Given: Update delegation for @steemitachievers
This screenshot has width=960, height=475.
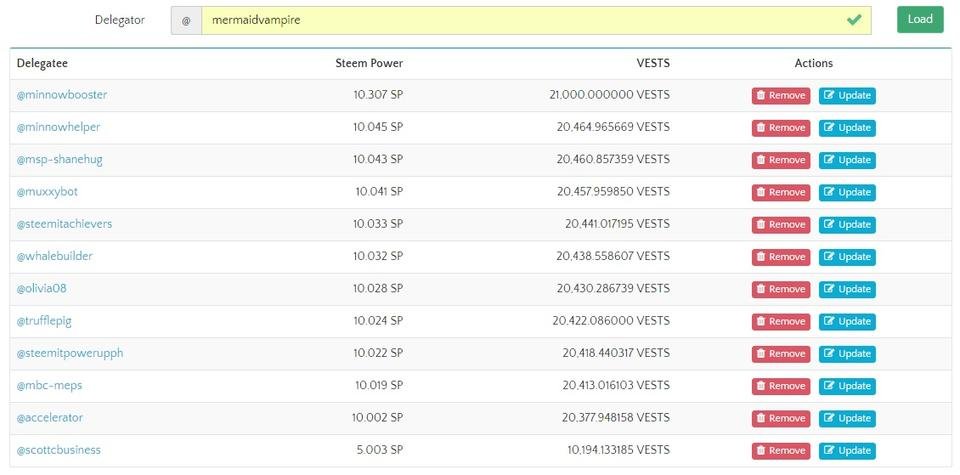Looking at the screenshot, I should pos(847,225).
